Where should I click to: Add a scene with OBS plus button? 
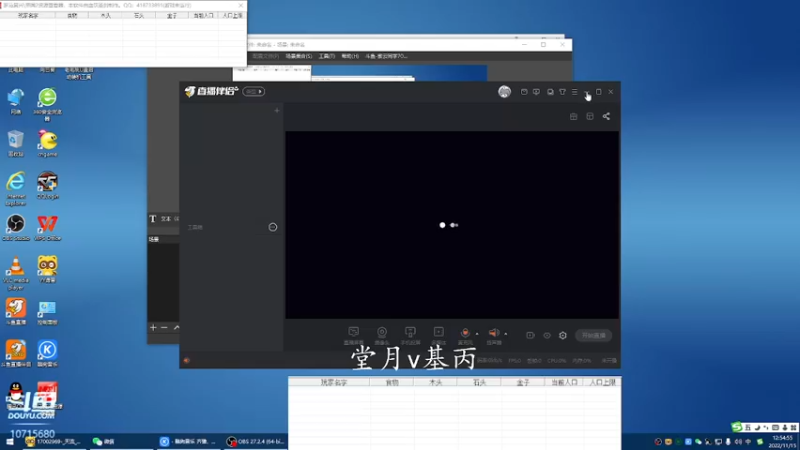point(153,328)
